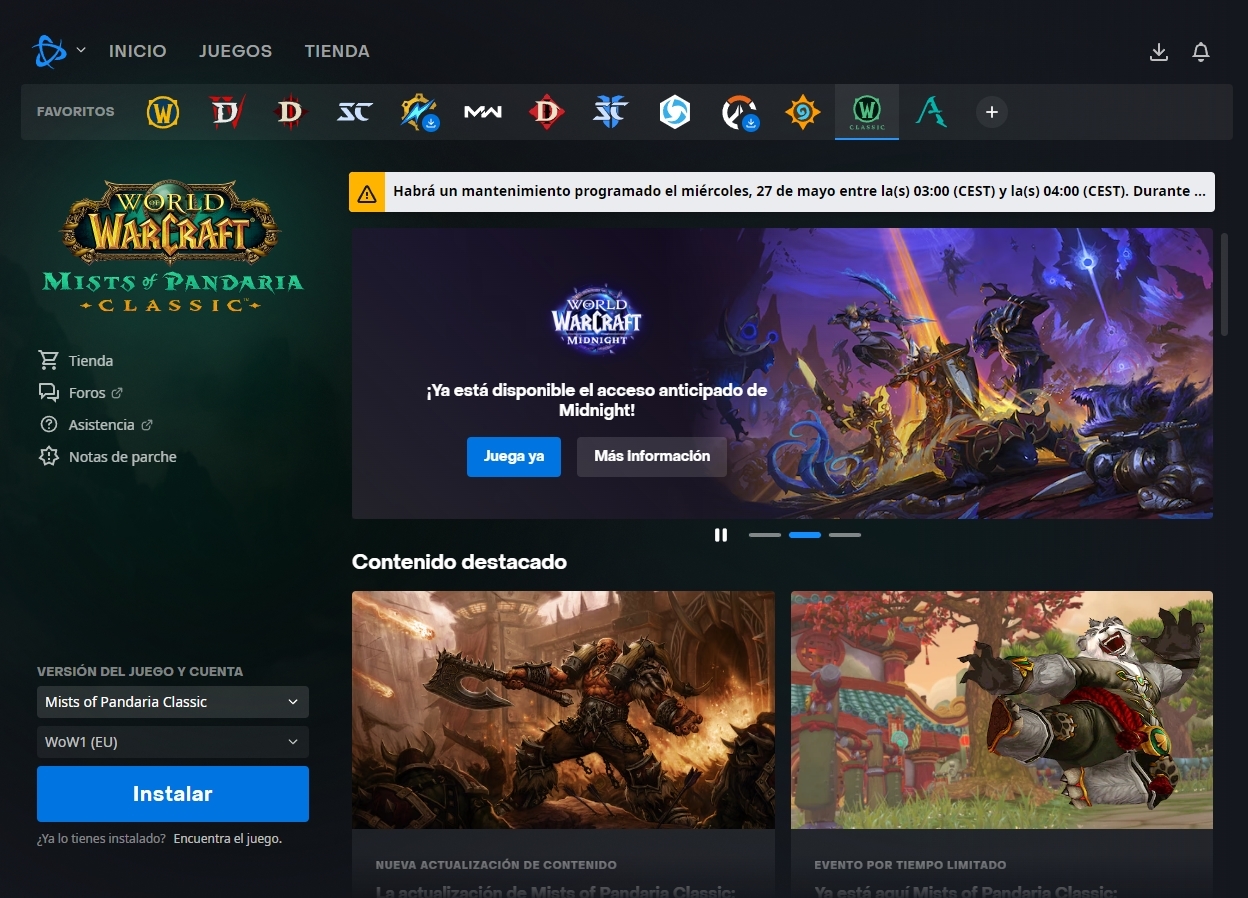This screenshot has width=1248, height=898.
Task: Expand the Mists of Pandaria Classic version dropdown
Action: (173, 702)
